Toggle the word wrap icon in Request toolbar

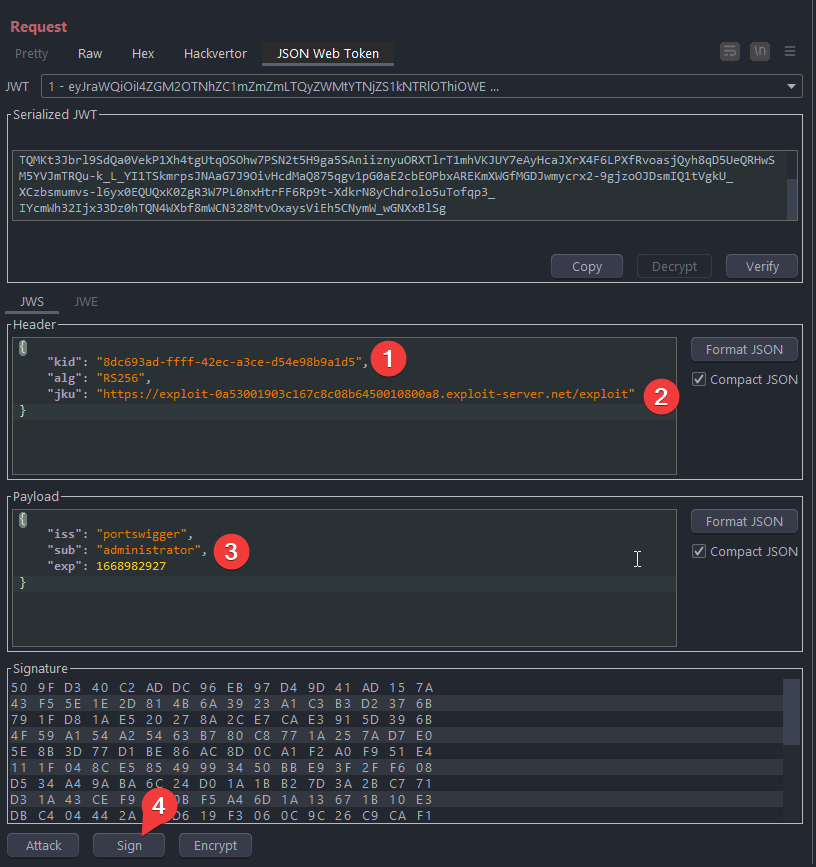[730, 51]
